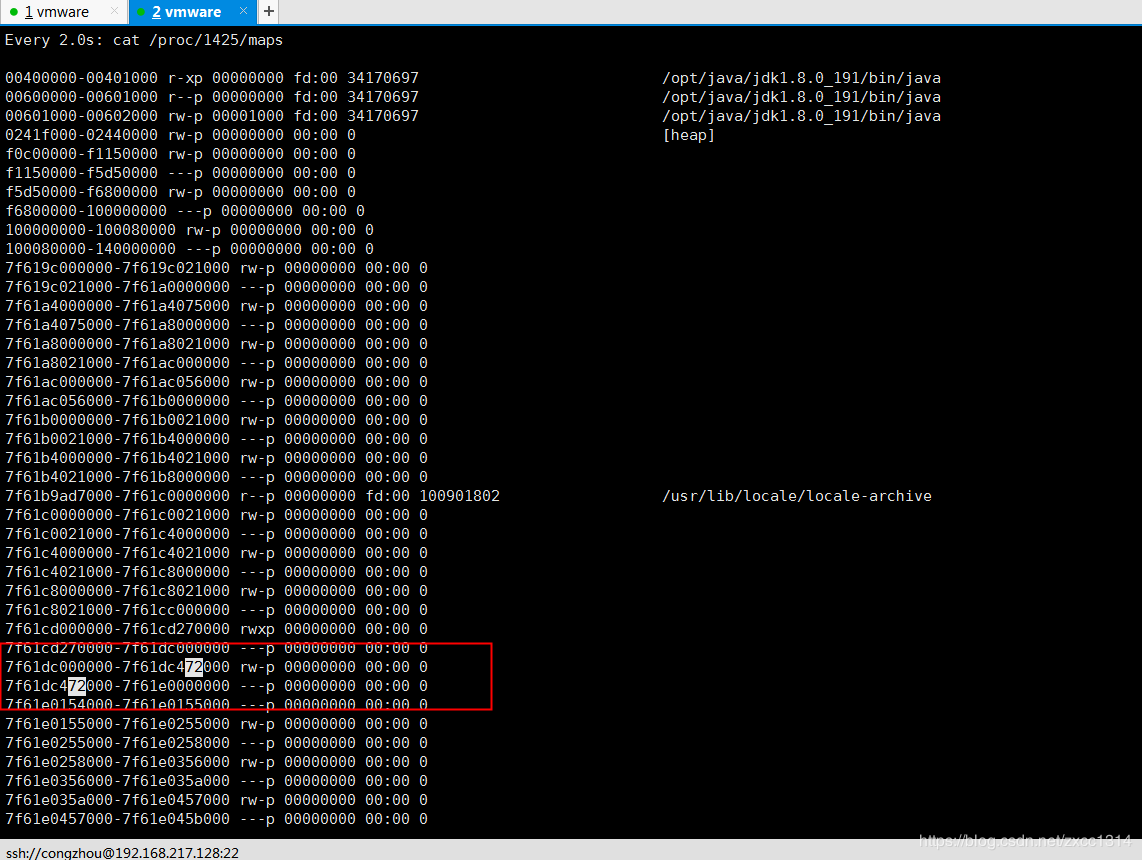Click address range '7f61dc000000-7f61dc472000'

coord(117,667)
